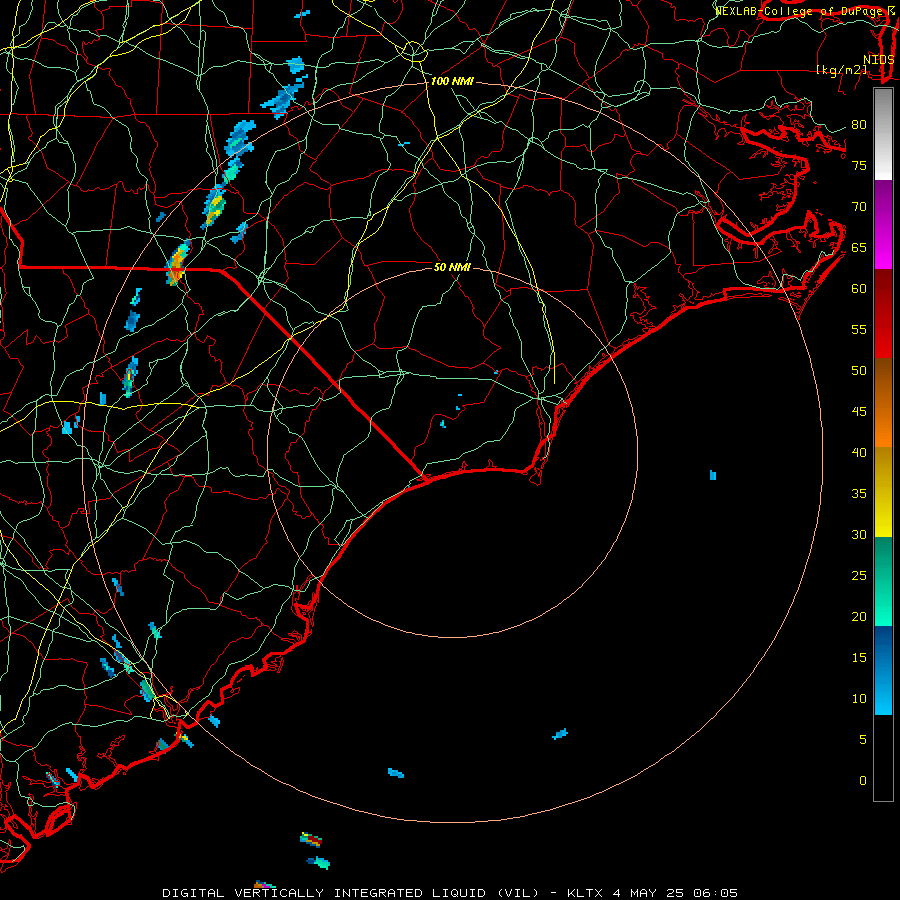Screen dimensions: 900x900
Task: Click the 25 value on the scale
Action: point(859,576)
